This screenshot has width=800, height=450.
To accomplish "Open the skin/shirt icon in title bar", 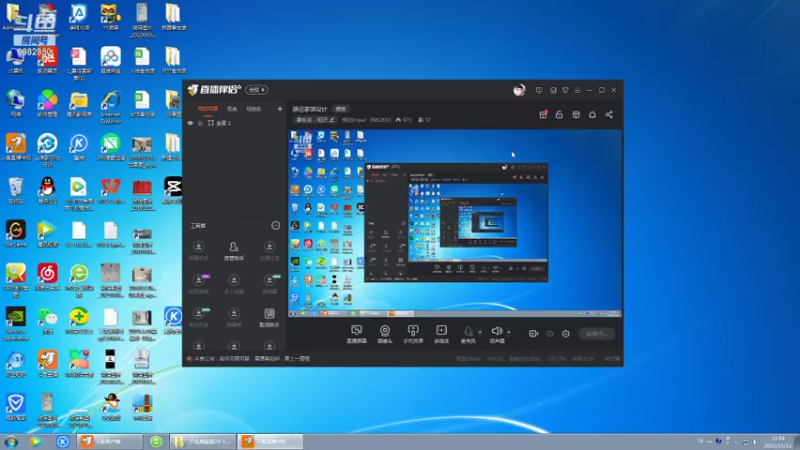I will click(565, 90).
